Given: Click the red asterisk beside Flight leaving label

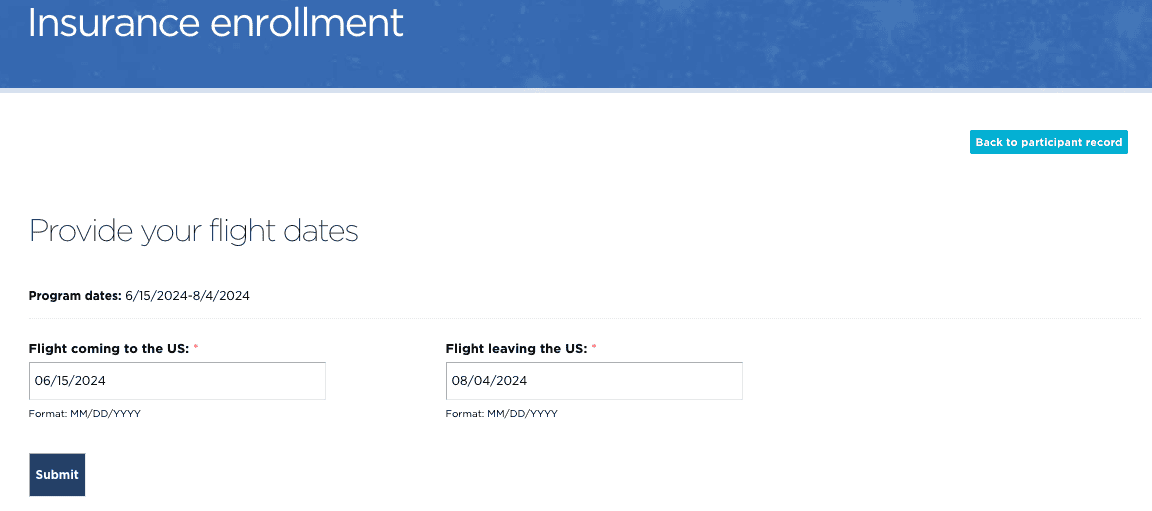Looking at the screenshot, I should tap(594, 348).
